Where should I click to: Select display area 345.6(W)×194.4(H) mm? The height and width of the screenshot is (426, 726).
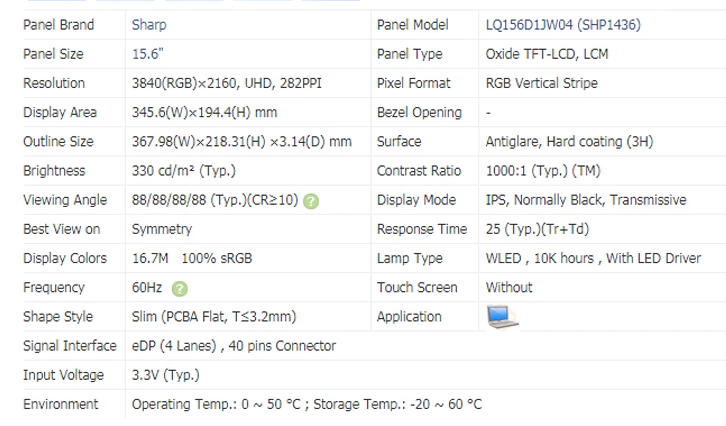coord(205,112)
